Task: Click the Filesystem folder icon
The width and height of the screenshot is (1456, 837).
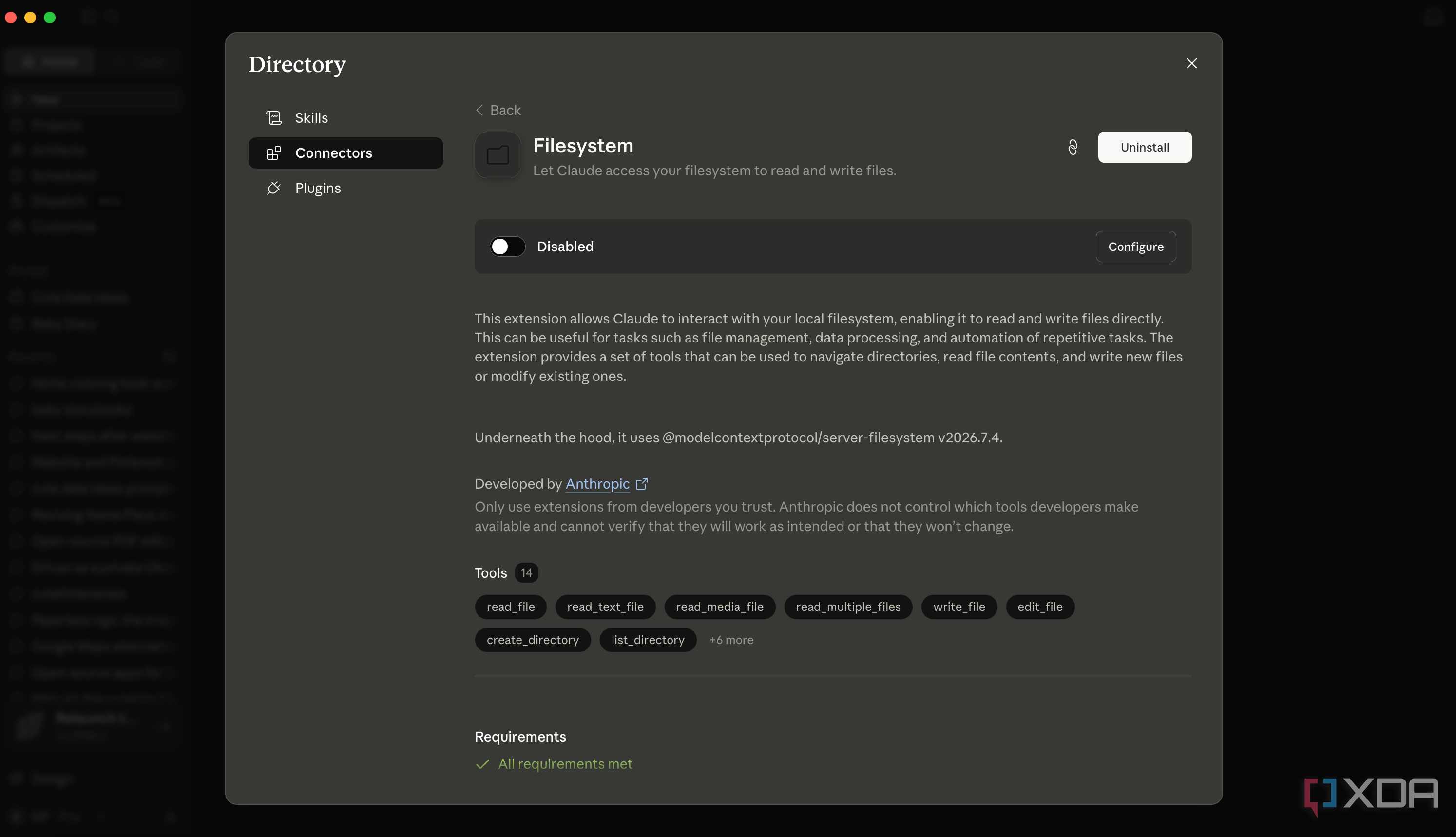Action: [498, 155]
